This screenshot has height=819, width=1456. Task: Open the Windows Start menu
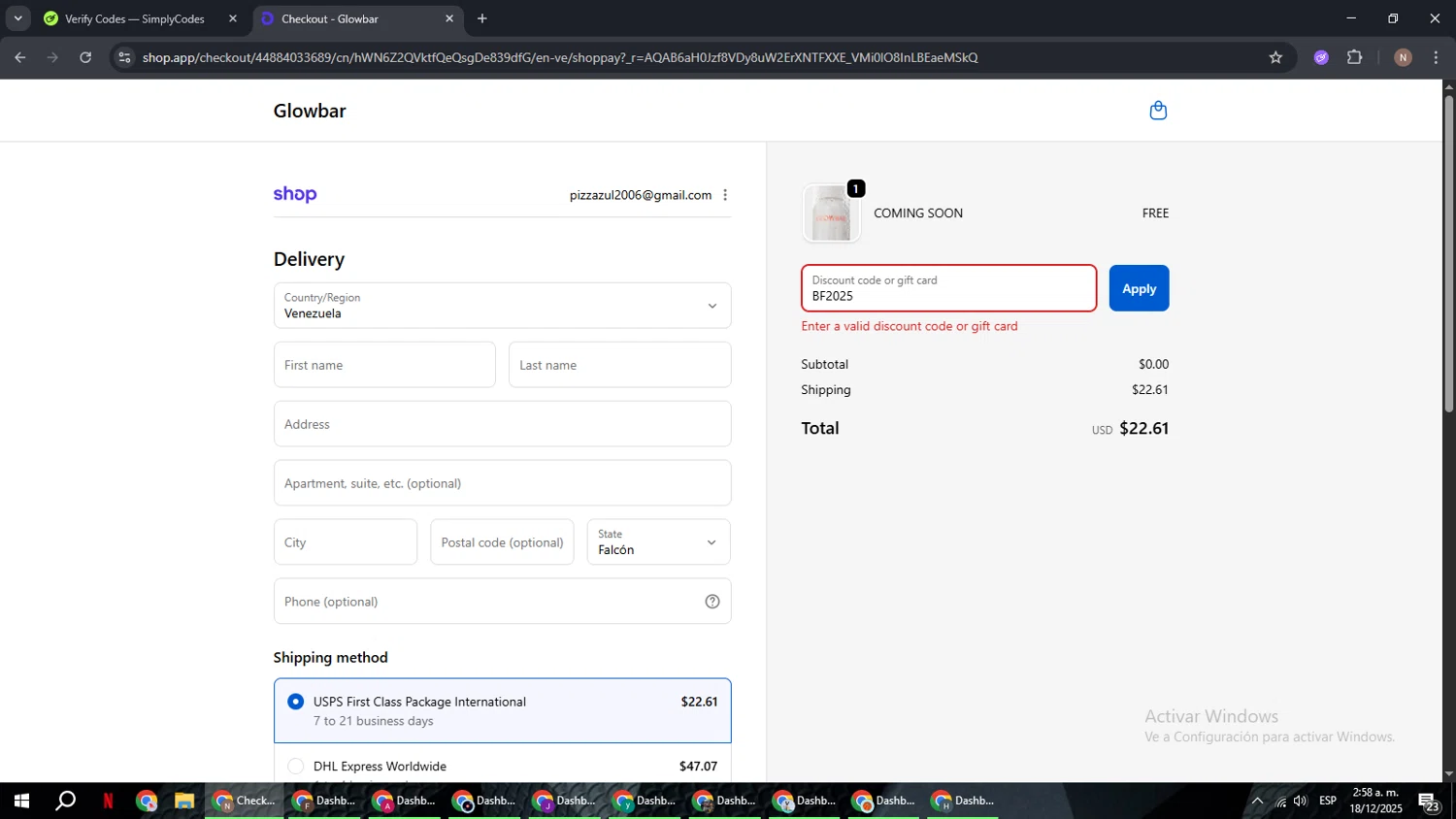(21, 801)
